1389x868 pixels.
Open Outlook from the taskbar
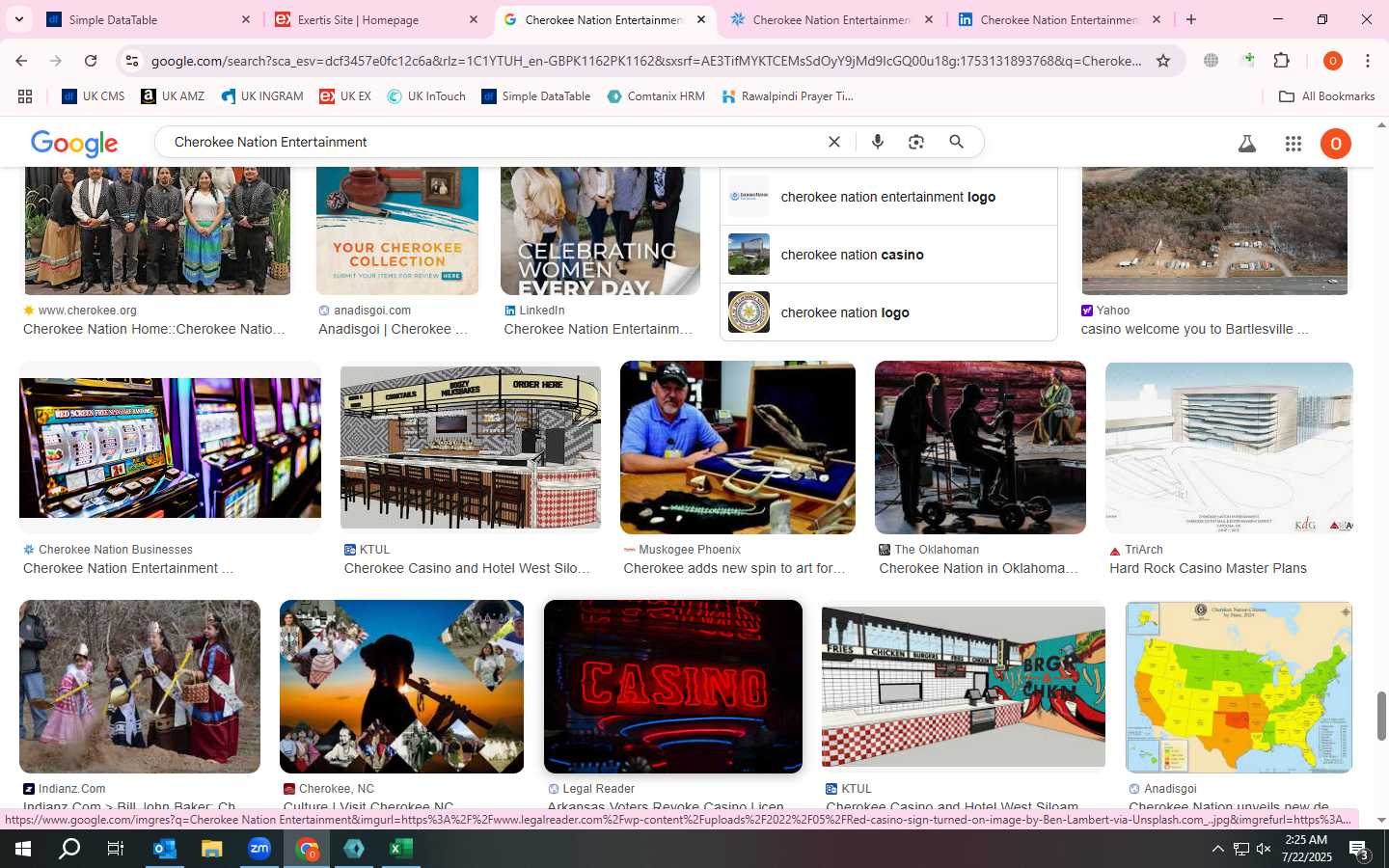click(x=164, y=849)
